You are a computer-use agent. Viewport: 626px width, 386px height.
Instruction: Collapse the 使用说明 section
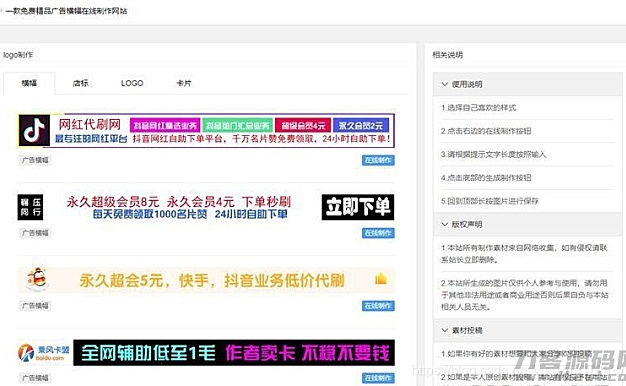(x=527, y=84)
